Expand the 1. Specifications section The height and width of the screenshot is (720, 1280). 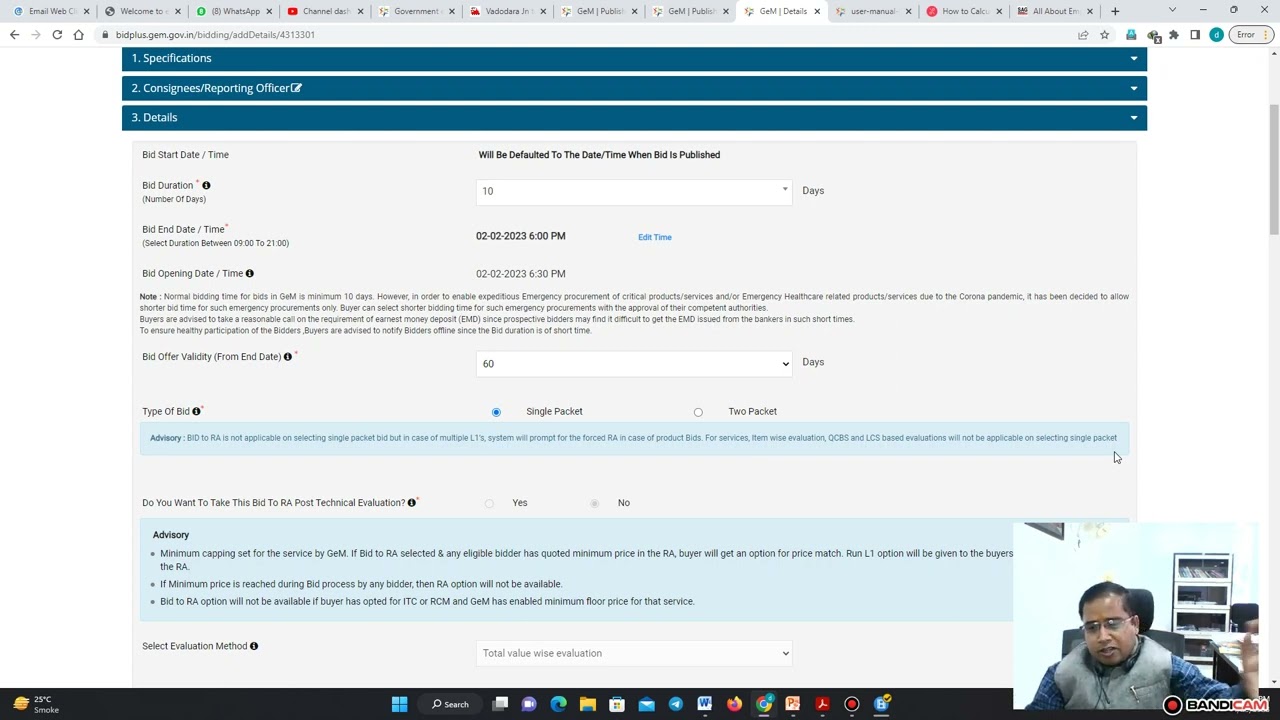click(634, 58)
